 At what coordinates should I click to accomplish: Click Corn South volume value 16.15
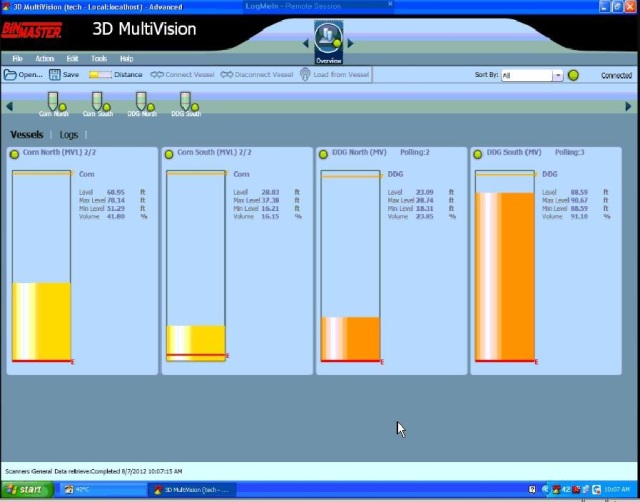tap(270, 217)
